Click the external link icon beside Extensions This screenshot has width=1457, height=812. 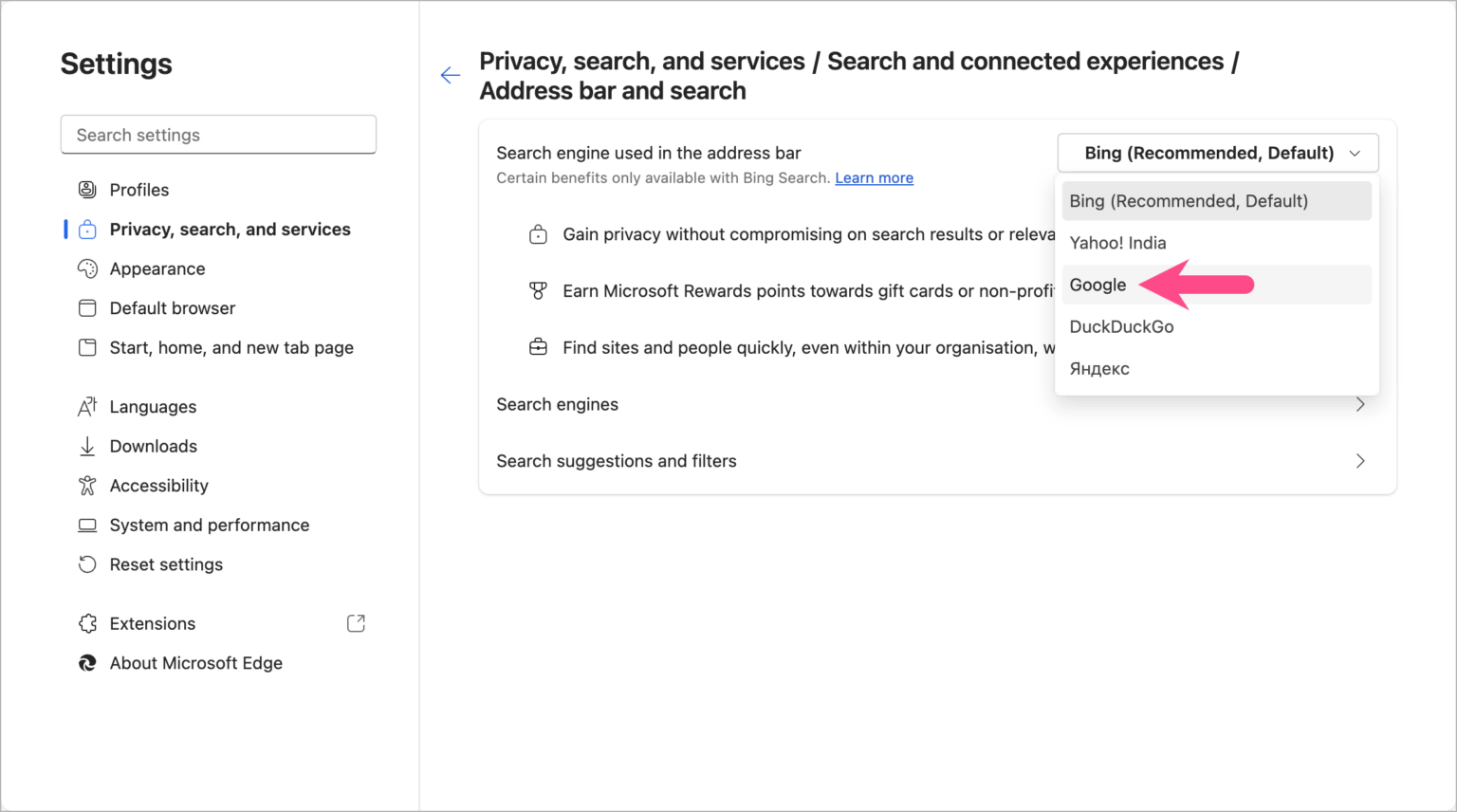tap(356, 623)
